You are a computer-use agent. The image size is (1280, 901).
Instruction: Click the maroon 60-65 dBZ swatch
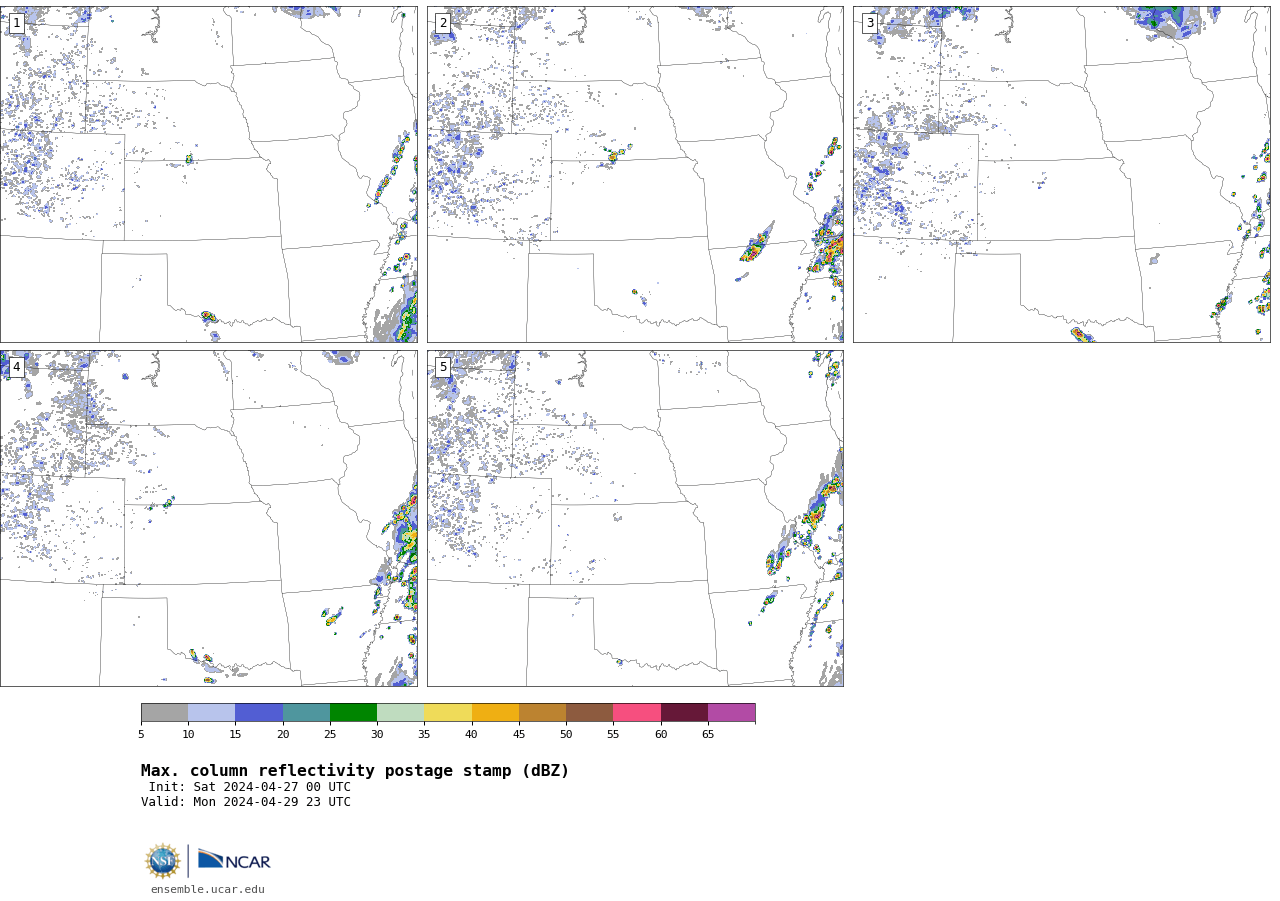tap(684, 712)
